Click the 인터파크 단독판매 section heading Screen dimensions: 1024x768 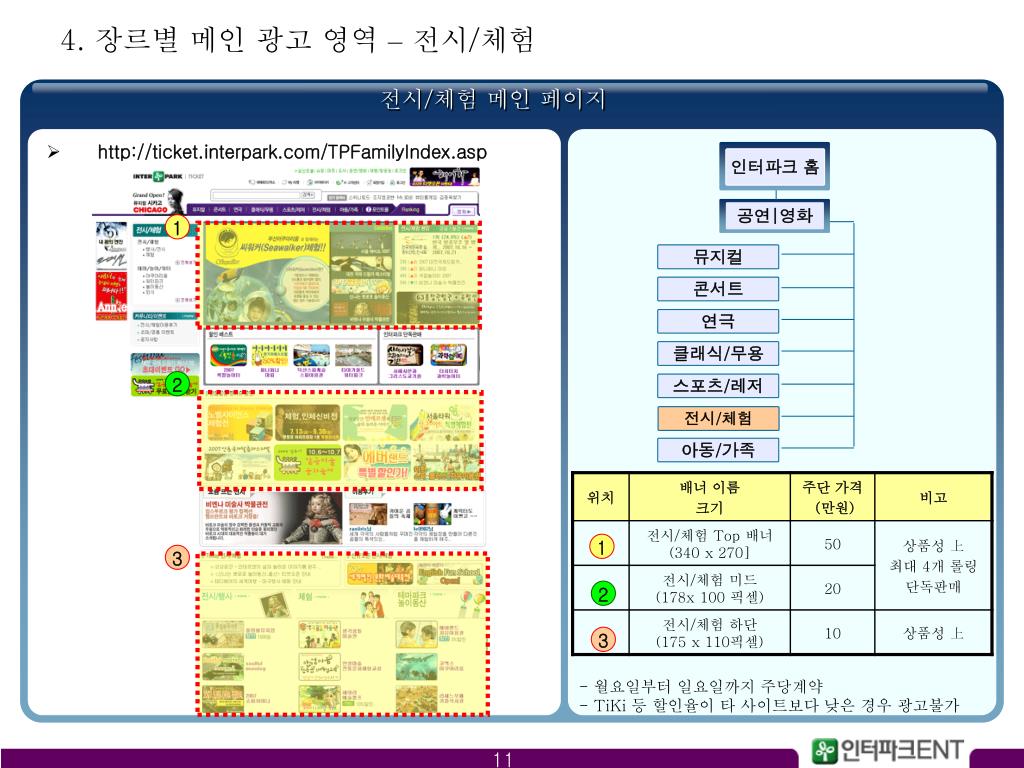402,334
